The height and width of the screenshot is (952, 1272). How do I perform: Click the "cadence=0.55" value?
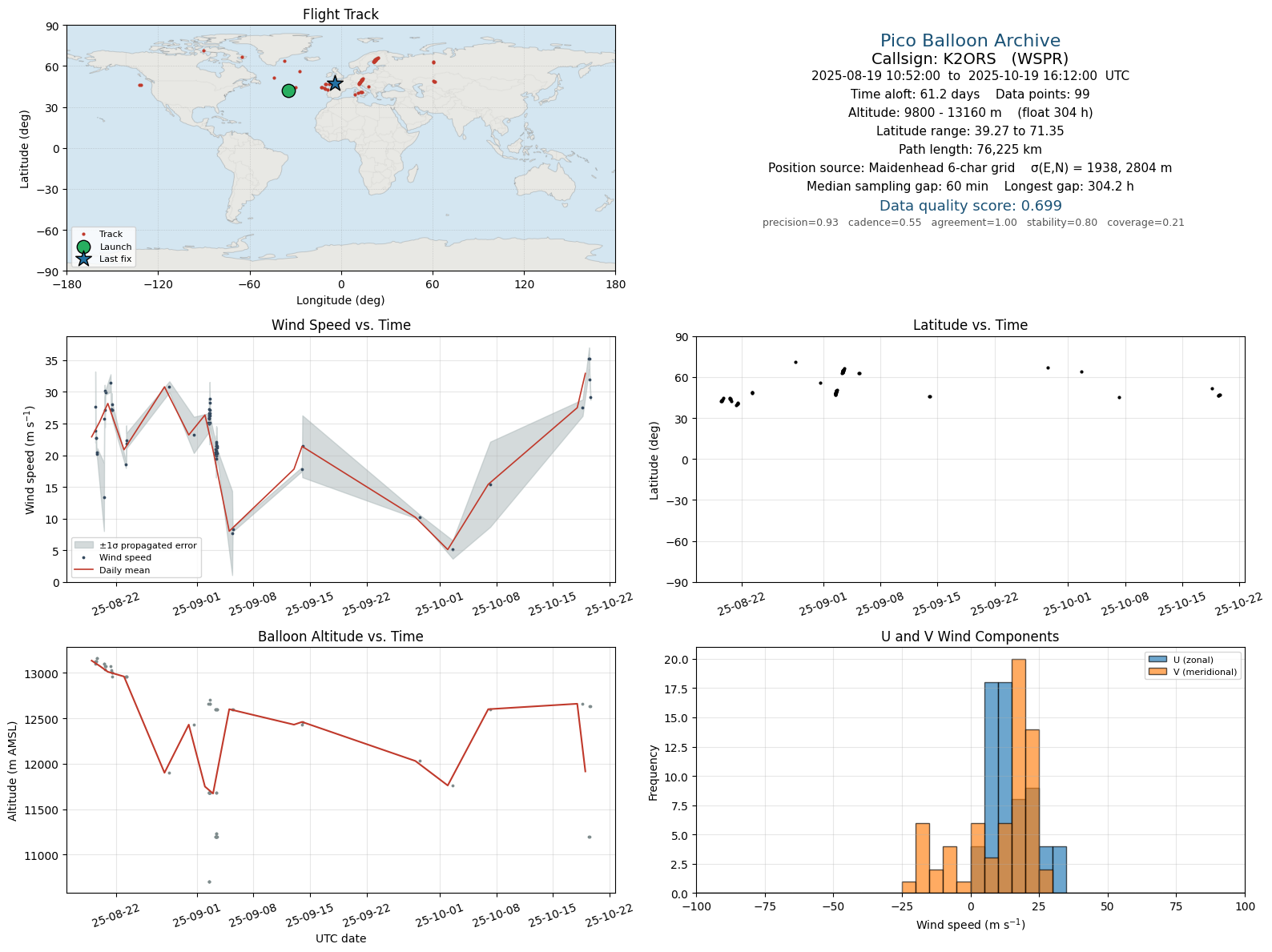(884, 223)
